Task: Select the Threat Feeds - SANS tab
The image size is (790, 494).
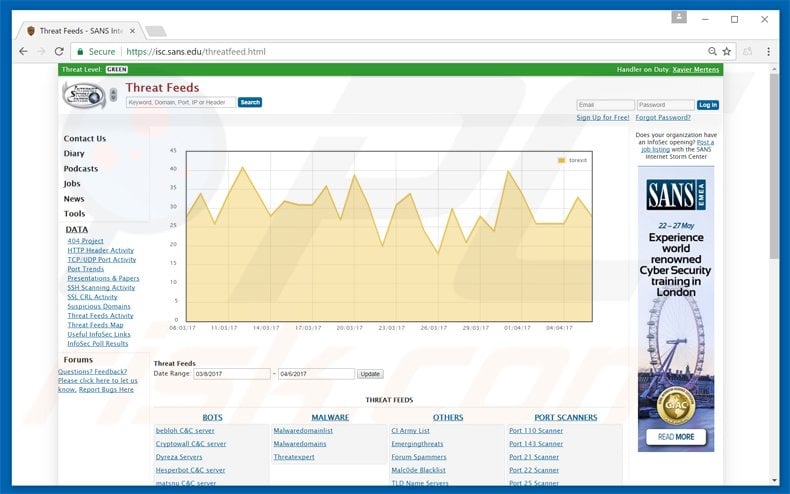Action: 81,31
